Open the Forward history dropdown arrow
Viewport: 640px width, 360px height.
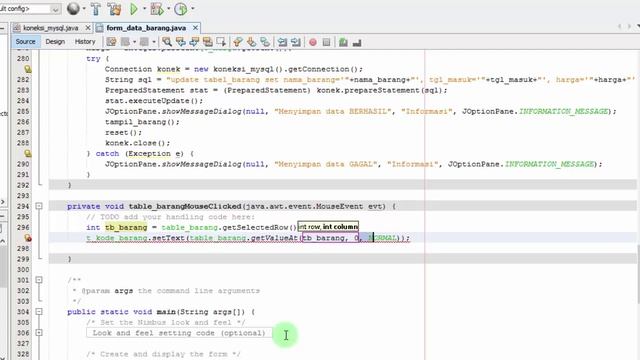pyautogui.click(x=153, y=42)
